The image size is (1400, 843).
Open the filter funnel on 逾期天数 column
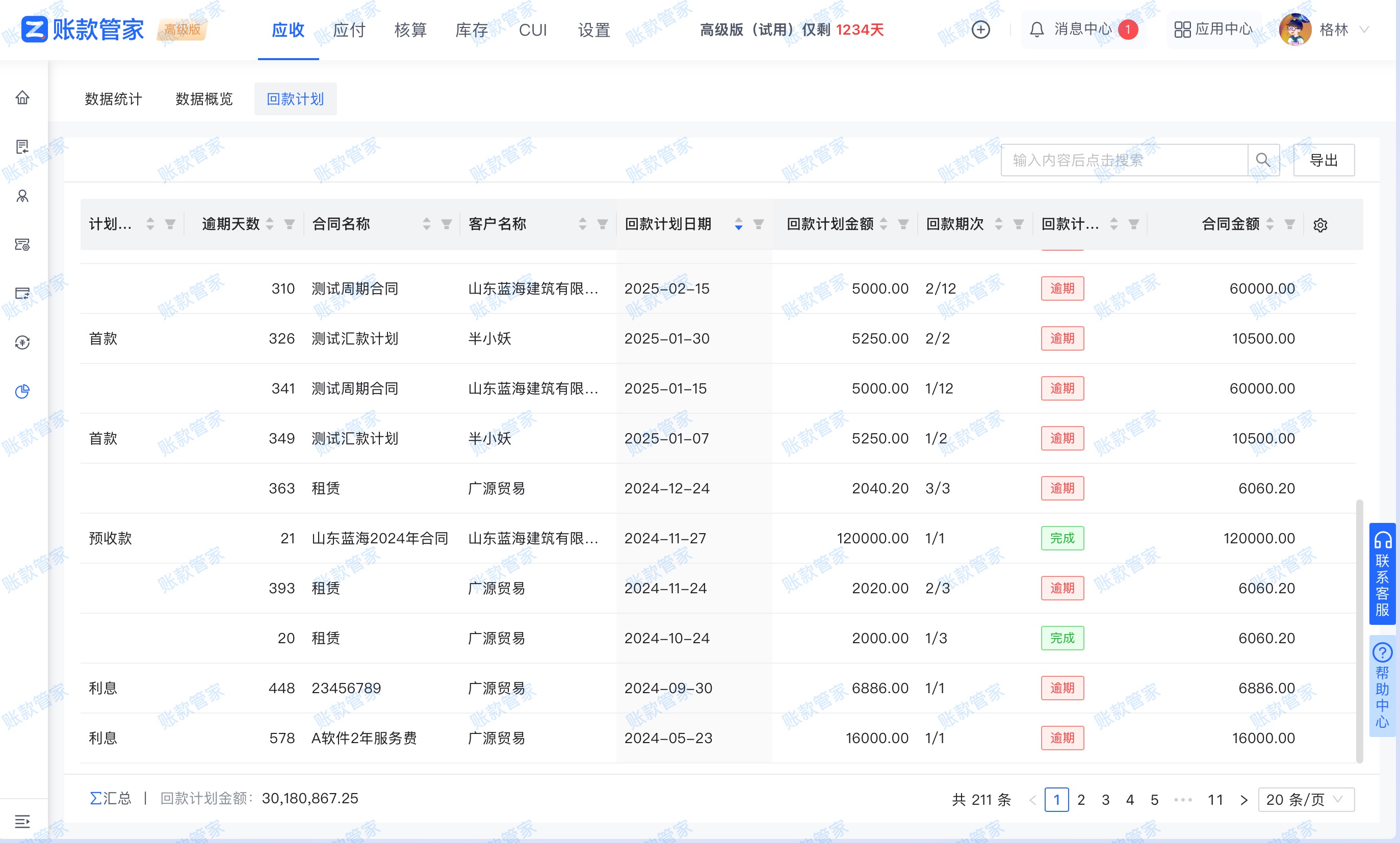[x=289, y=224]
